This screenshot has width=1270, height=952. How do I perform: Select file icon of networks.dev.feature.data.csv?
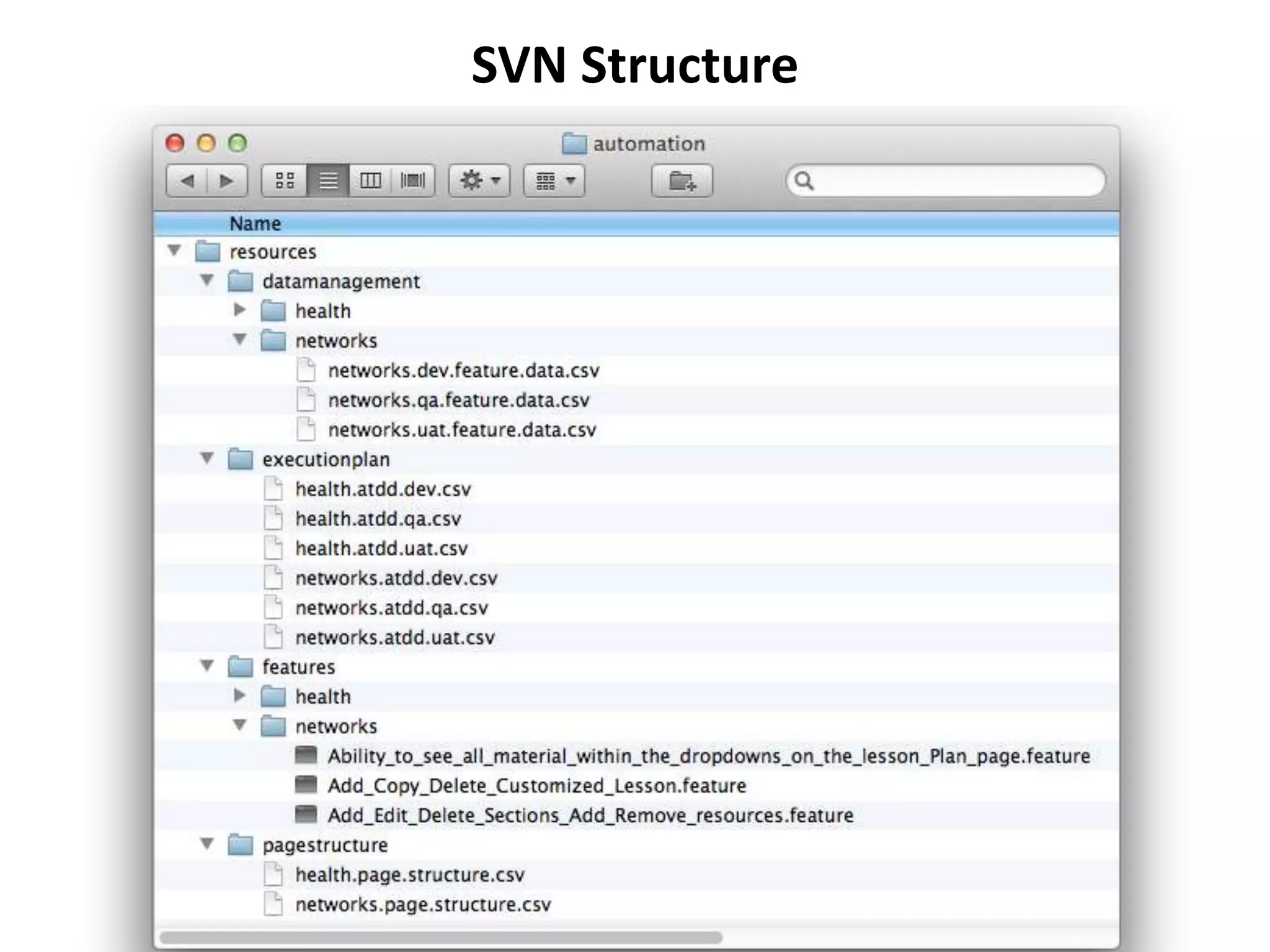pos(306,370)
